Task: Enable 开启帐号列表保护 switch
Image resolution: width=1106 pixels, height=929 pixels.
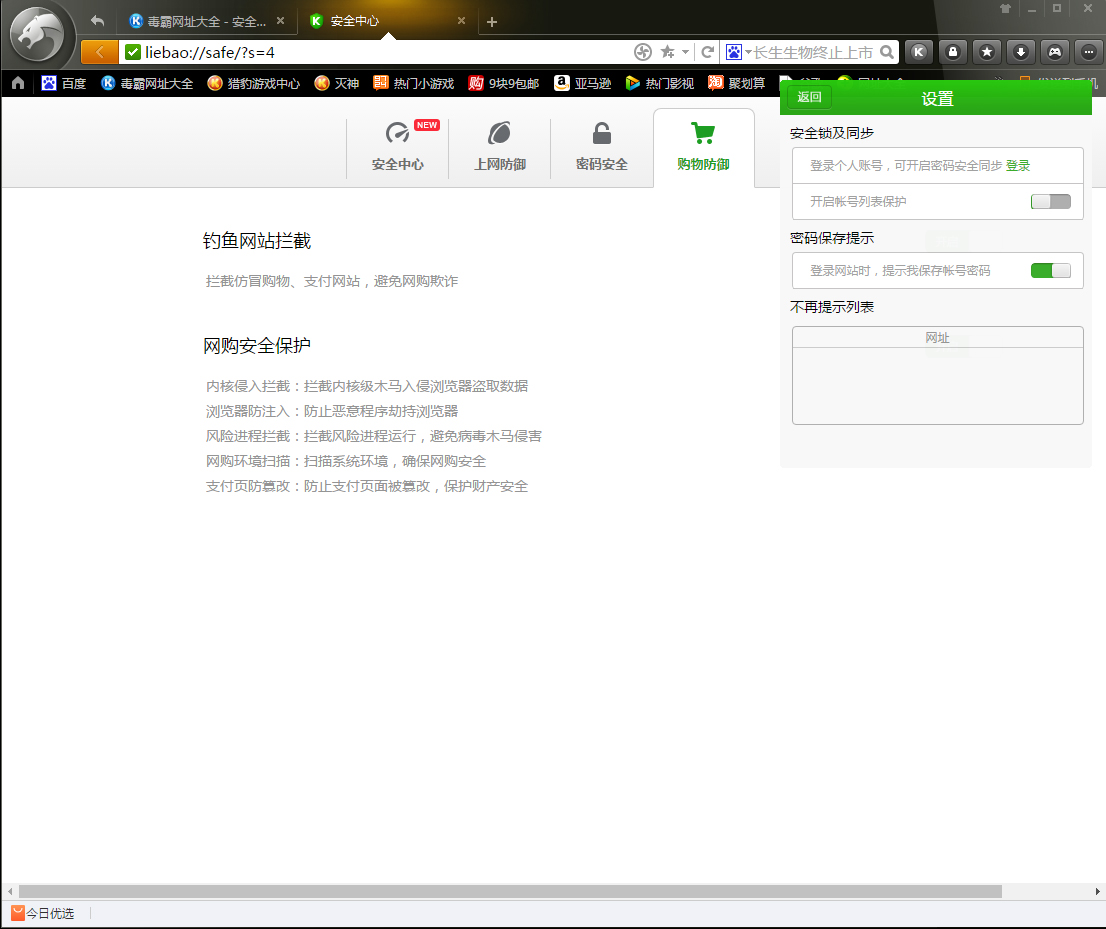Action: (1050, 201)
